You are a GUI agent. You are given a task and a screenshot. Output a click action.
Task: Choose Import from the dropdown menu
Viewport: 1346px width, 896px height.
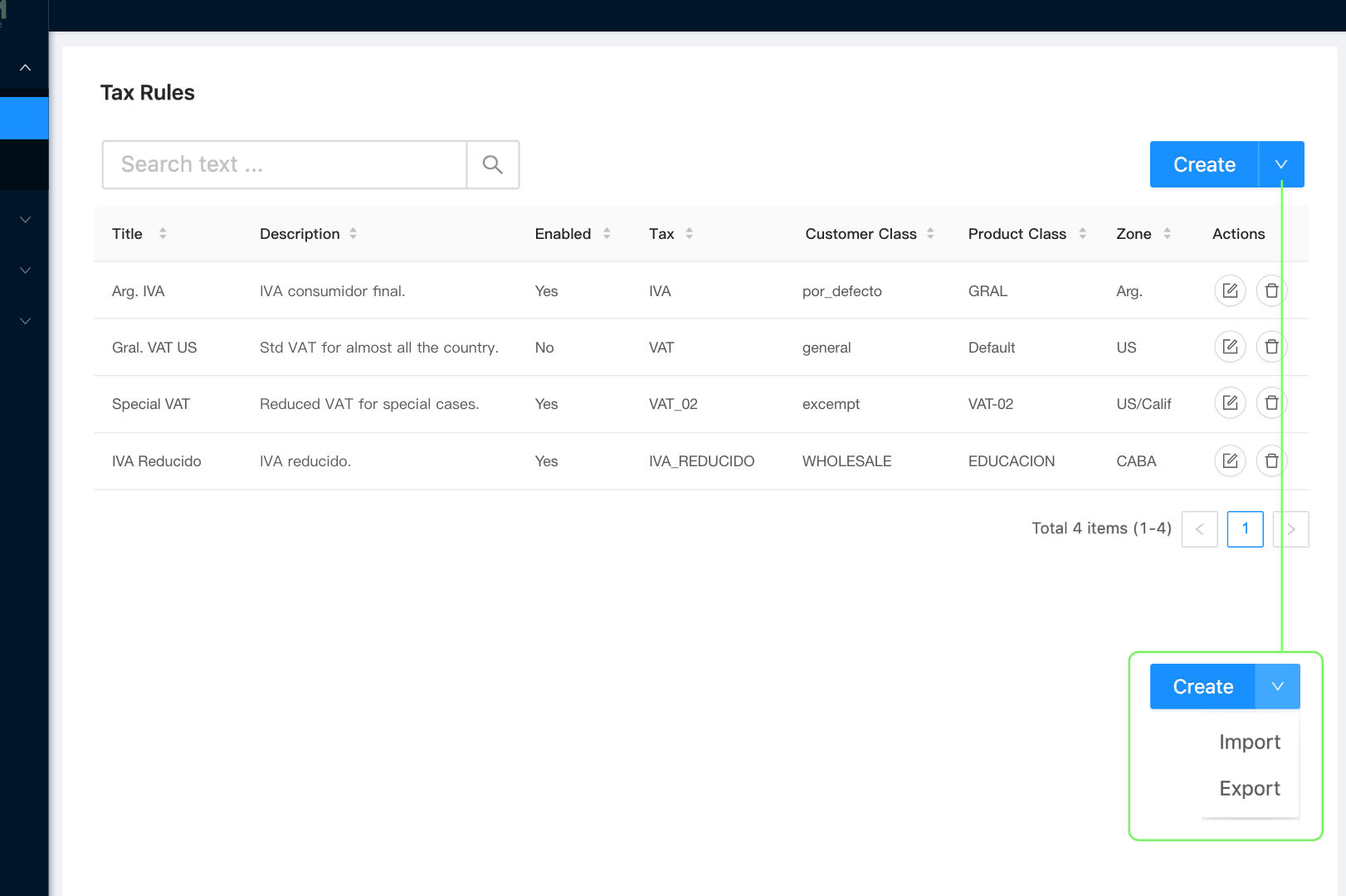tap(1249, 743)
